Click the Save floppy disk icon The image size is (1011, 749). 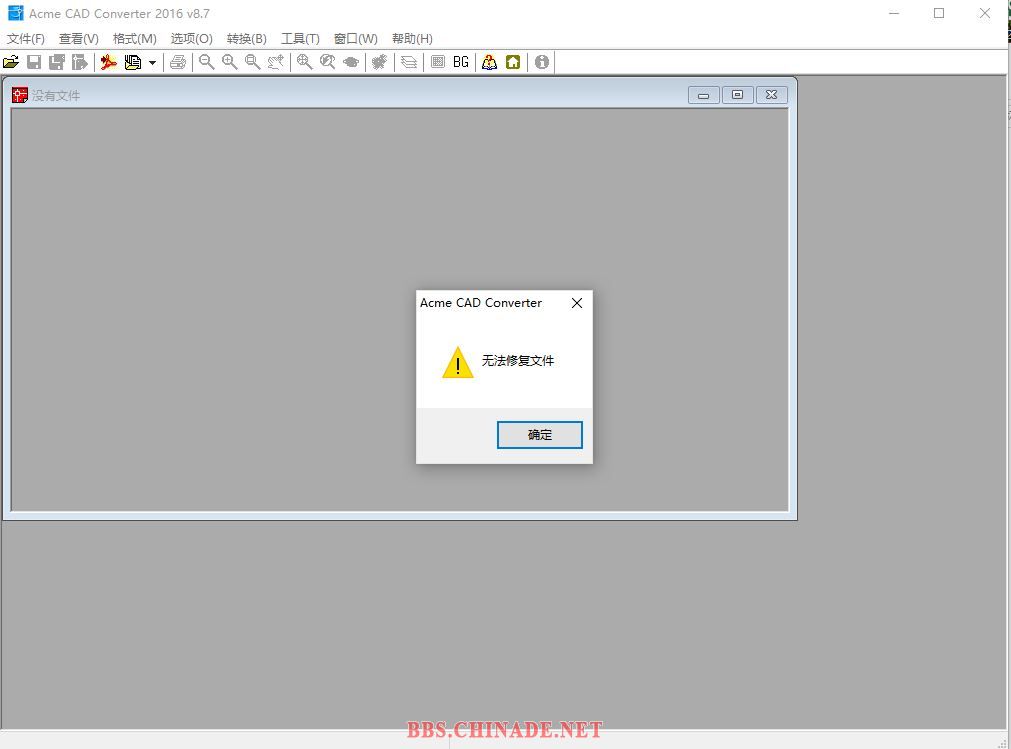[34, 62]
